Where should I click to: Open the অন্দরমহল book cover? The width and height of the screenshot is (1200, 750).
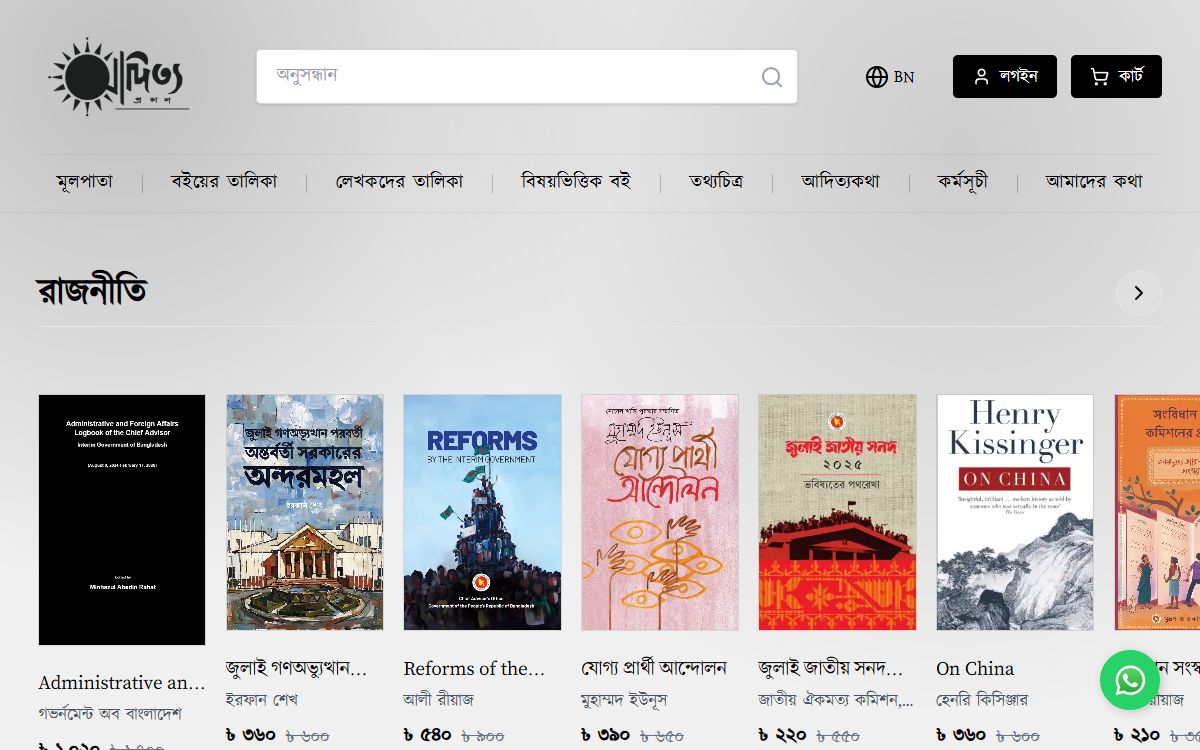tap(305, 512)
